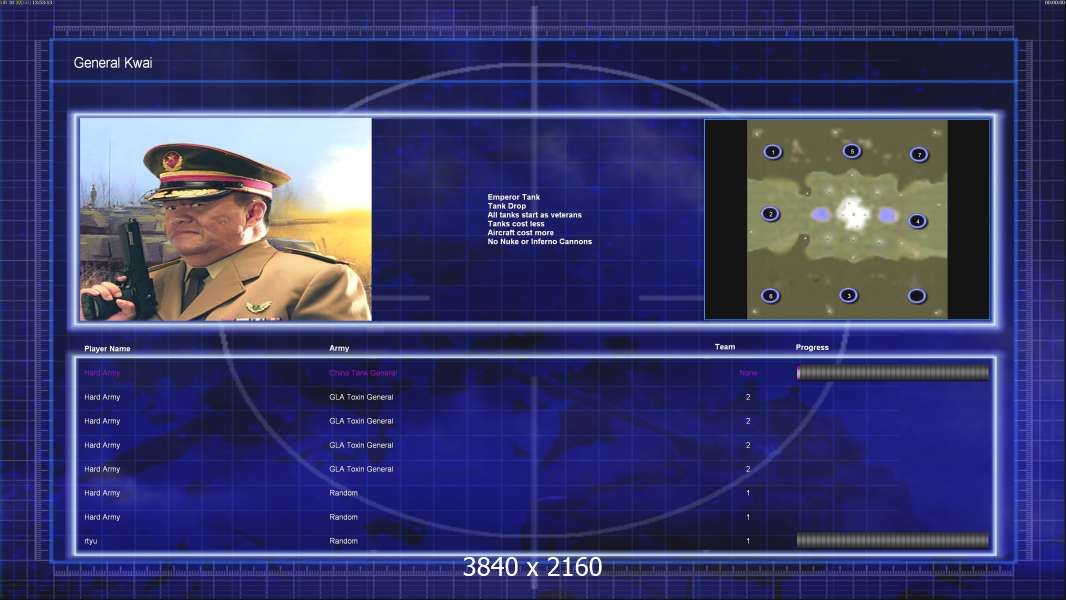Click start position marker 4 on map
The height and width of the screenshot is (600, 1066).
(x=918, y=221)
